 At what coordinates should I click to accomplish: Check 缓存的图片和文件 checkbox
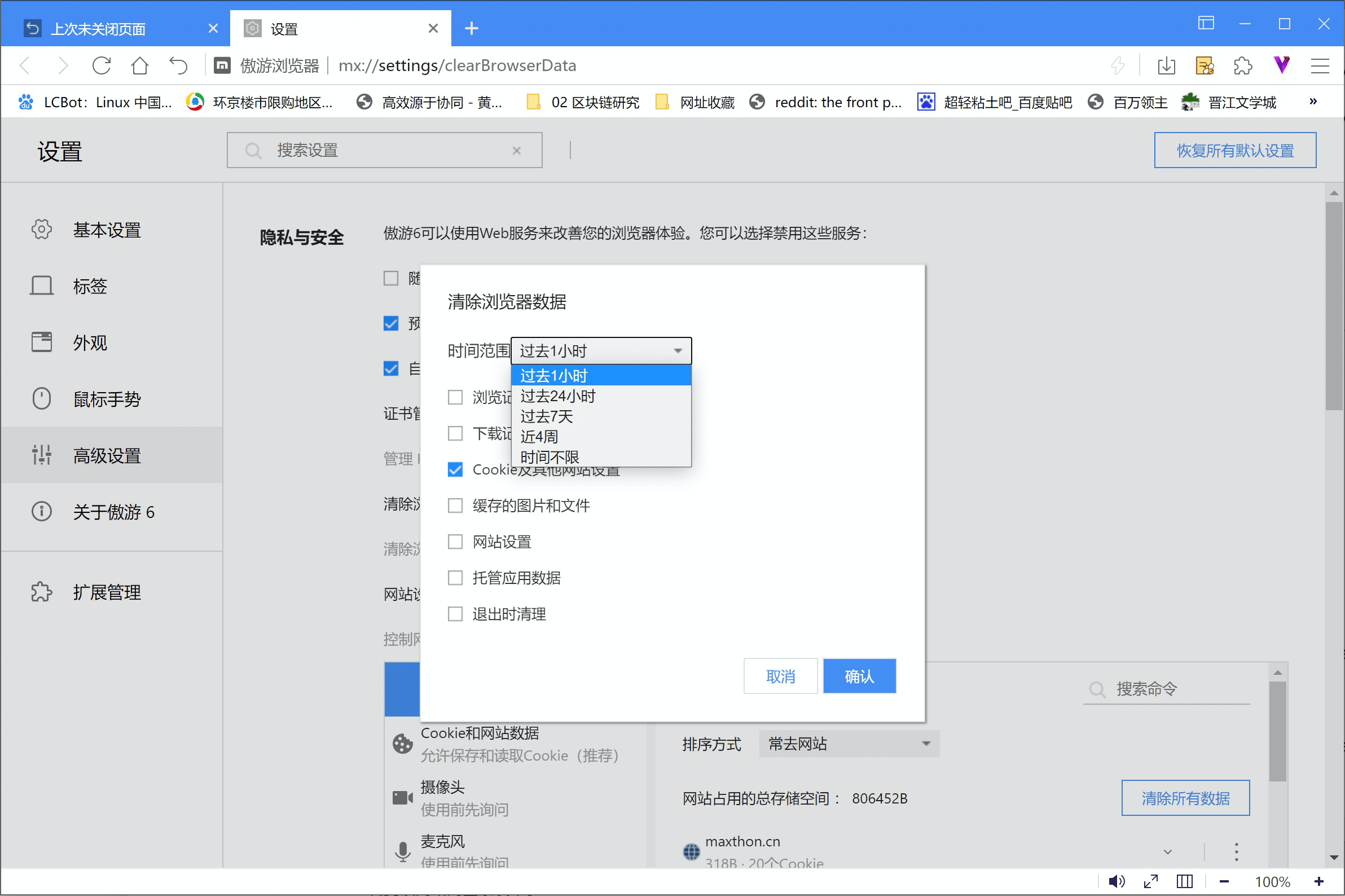(455, 506)
